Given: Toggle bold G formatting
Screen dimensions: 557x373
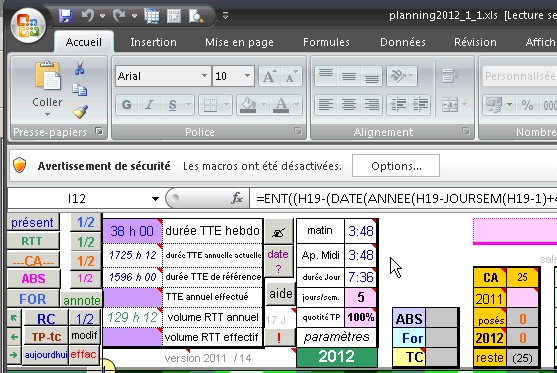Looking at the screenshot, I should pos(126,105).
